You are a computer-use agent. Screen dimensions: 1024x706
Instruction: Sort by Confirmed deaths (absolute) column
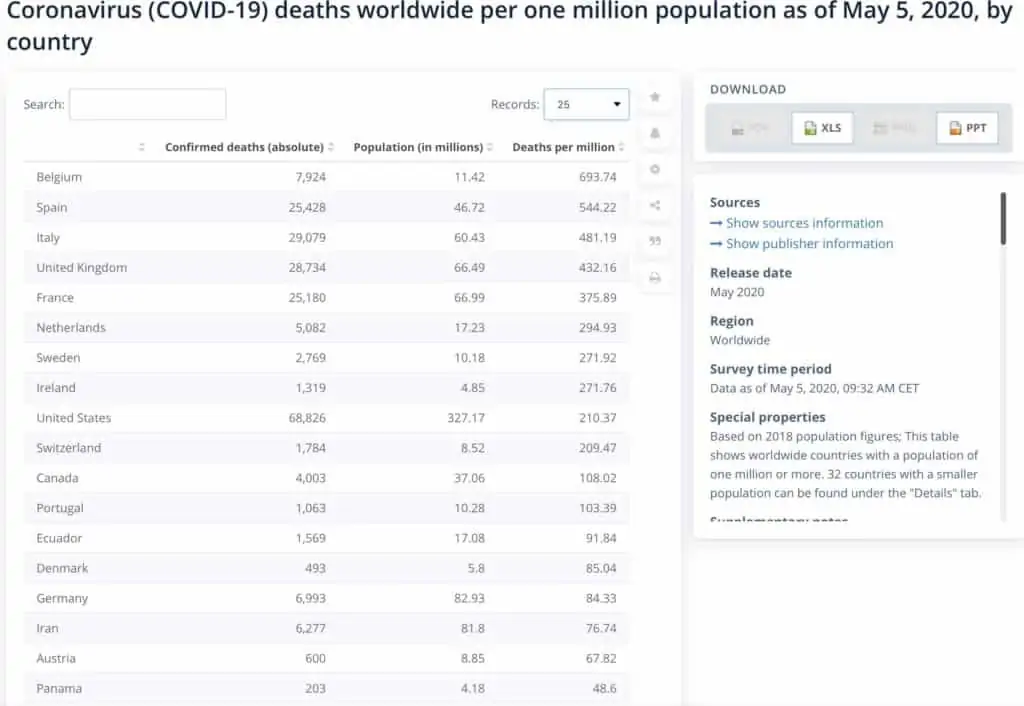(x=249, y=147)
